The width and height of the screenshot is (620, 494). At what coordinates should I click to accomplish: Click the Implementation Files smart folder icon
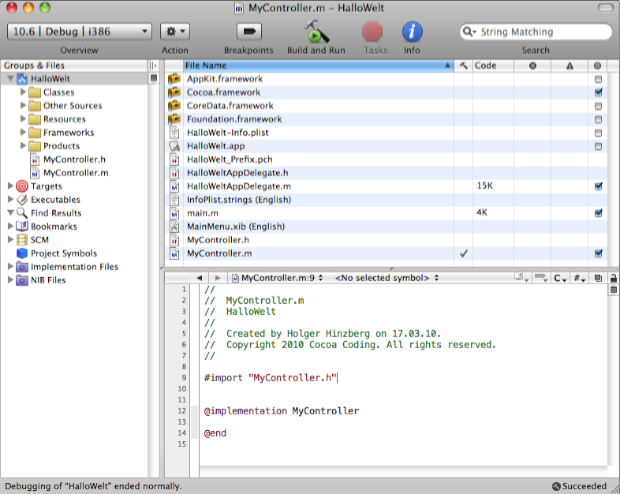tap(22, 267)
